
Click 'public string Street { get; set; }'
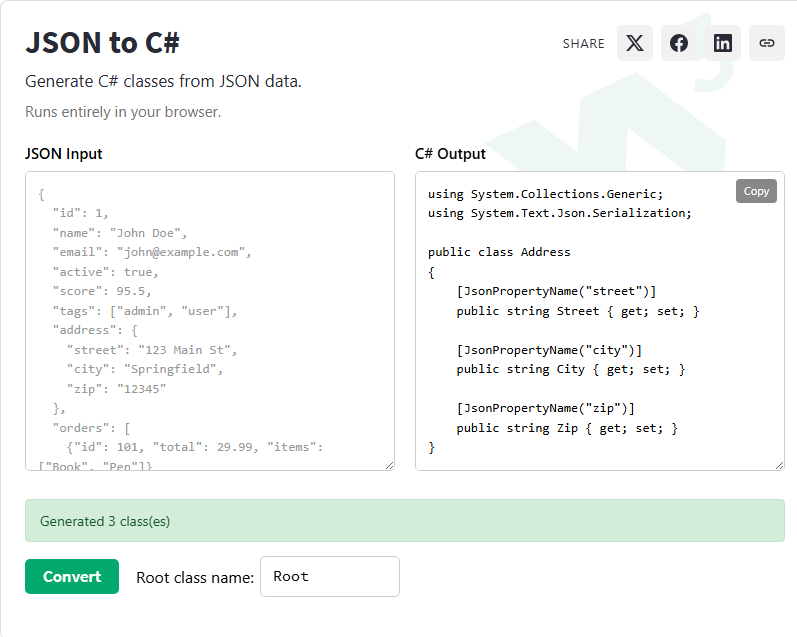coord(578,311)
